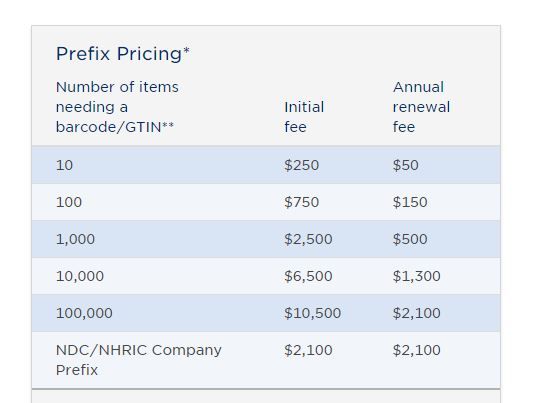Select the 1,000 items row quantity
The image size is (533, 403).
[75, 239]
